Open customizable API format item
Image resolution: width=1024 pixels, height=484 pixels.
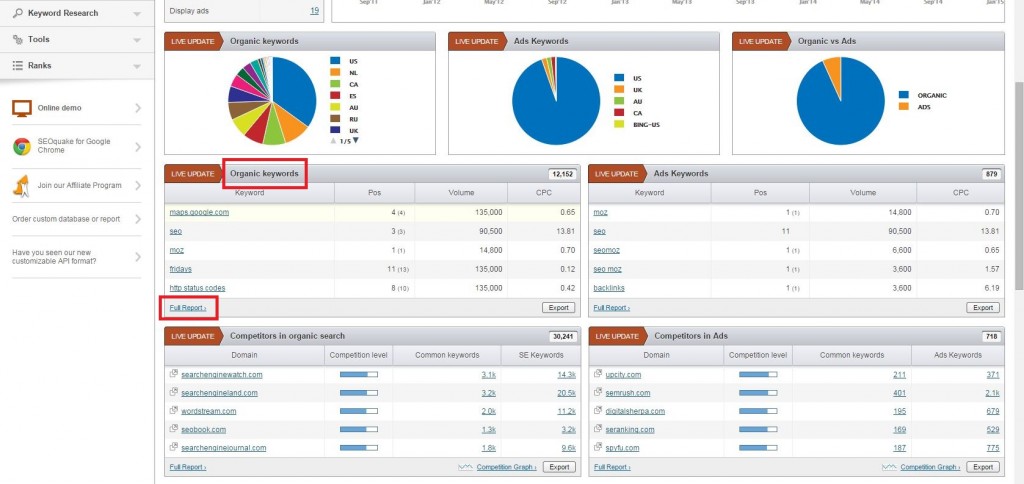pyautogui.click(x=76, y=257)
